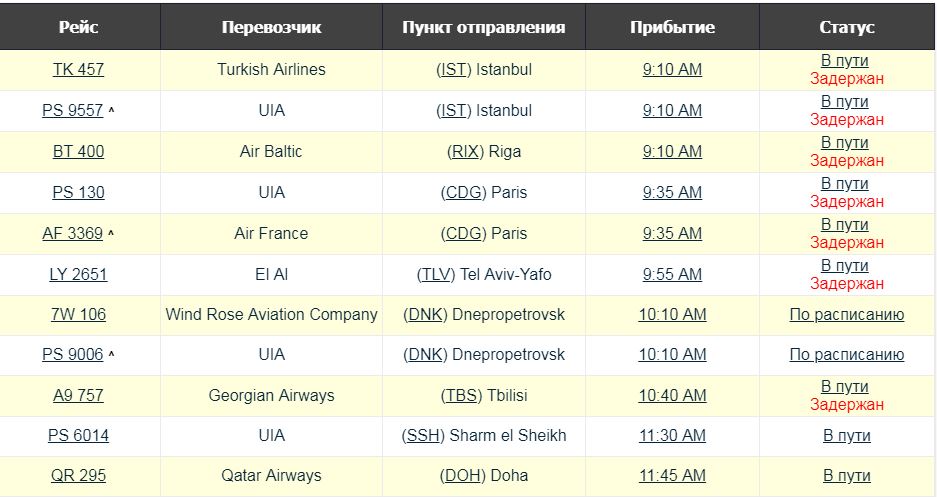Open the 11:30 AM arrival time link
This screenshot has width=937, height=497.
672,435
